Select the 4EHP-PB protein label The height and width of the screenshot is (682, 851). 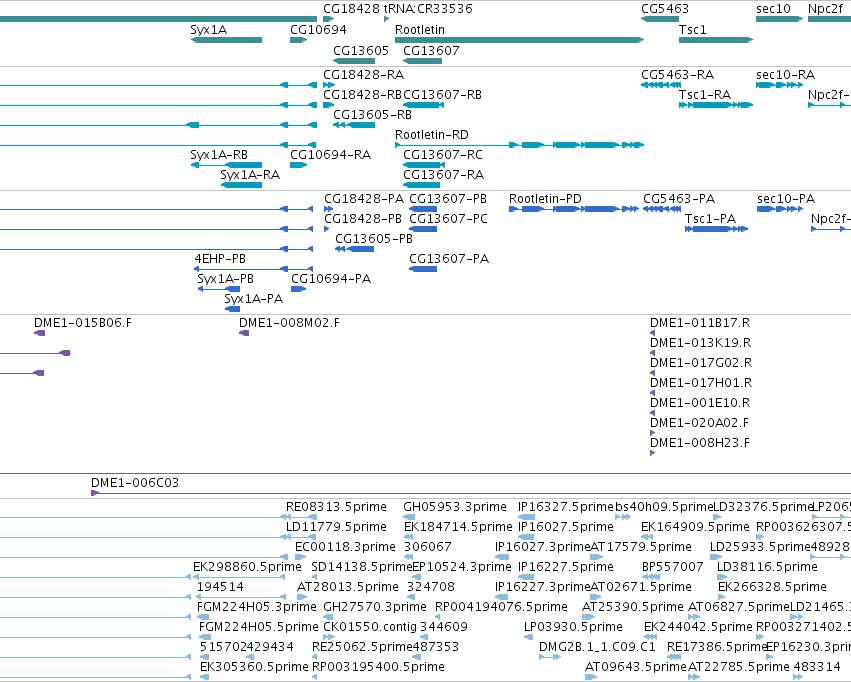pyautogui.click(x=220, y=259)
